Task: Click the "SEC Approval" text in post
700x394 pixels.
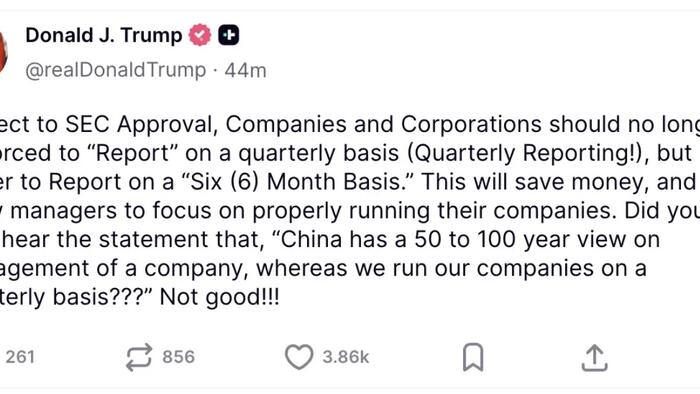Action: [x=142, y=124]
